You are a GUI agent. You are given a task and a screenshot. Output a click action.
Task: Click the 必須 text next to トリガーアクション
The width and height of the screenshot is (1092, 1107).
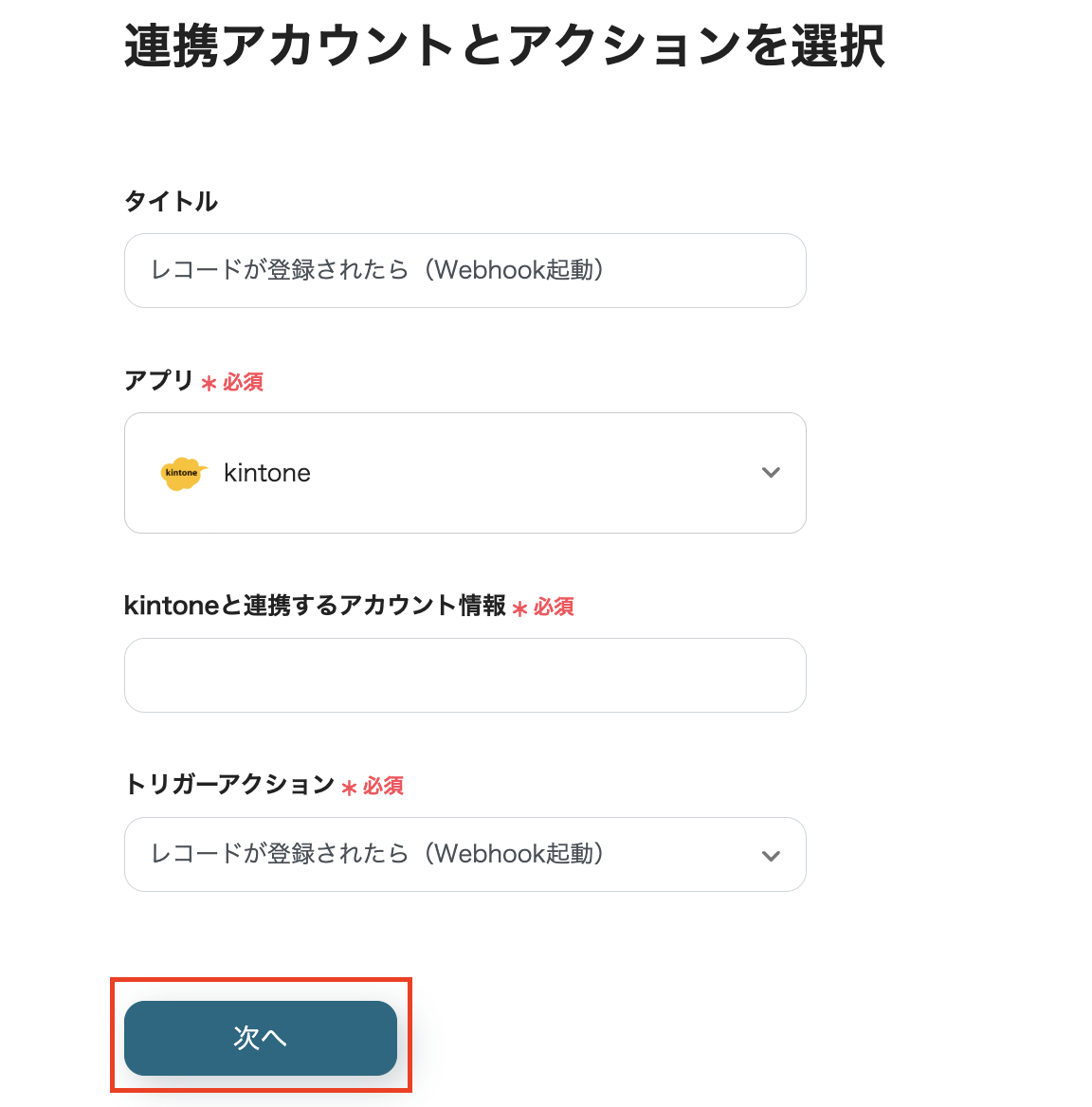[x=383, y=786]
